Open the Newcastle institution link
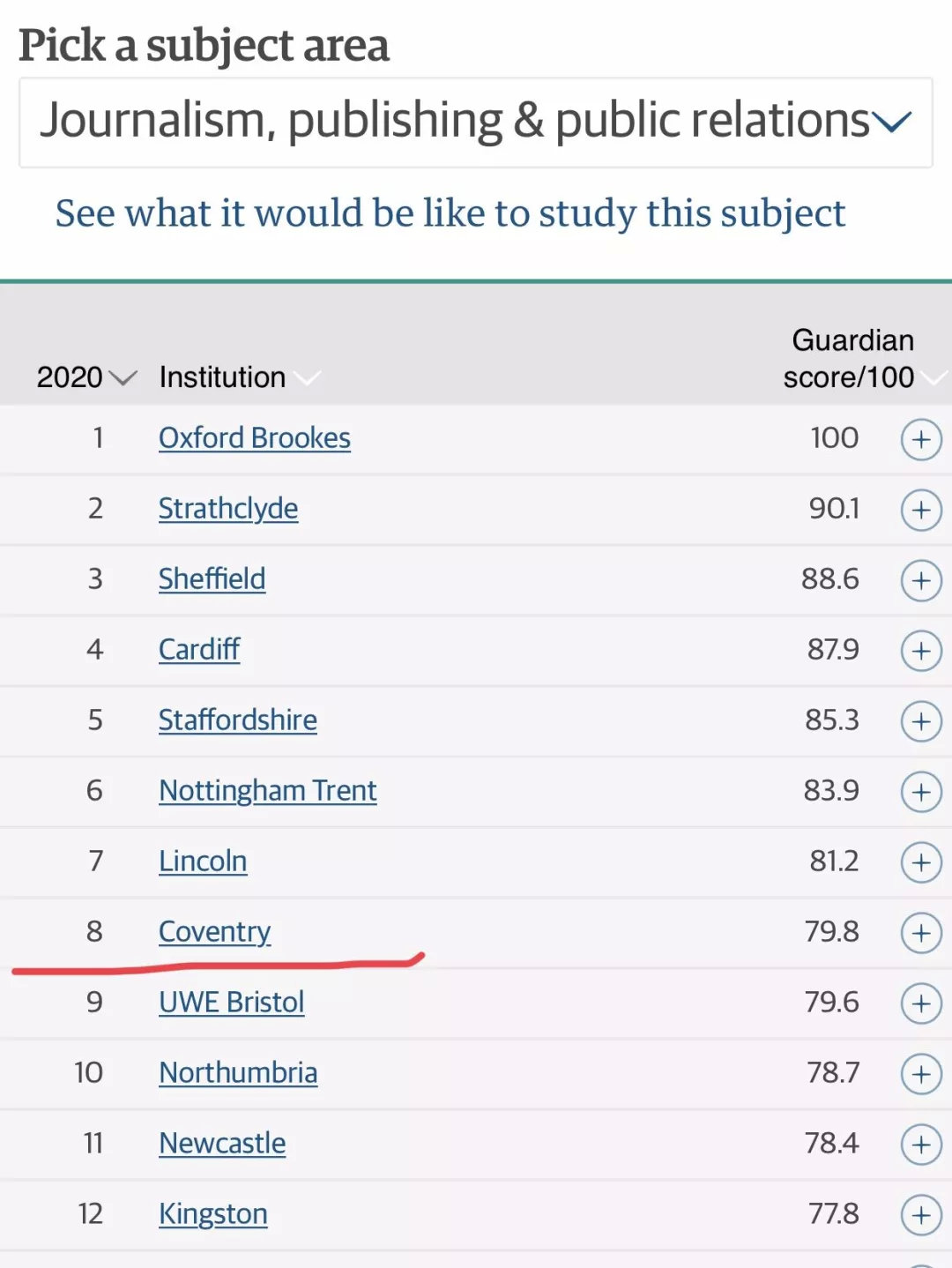Screen dimensions: 952x1268 tap(222, 1144)
